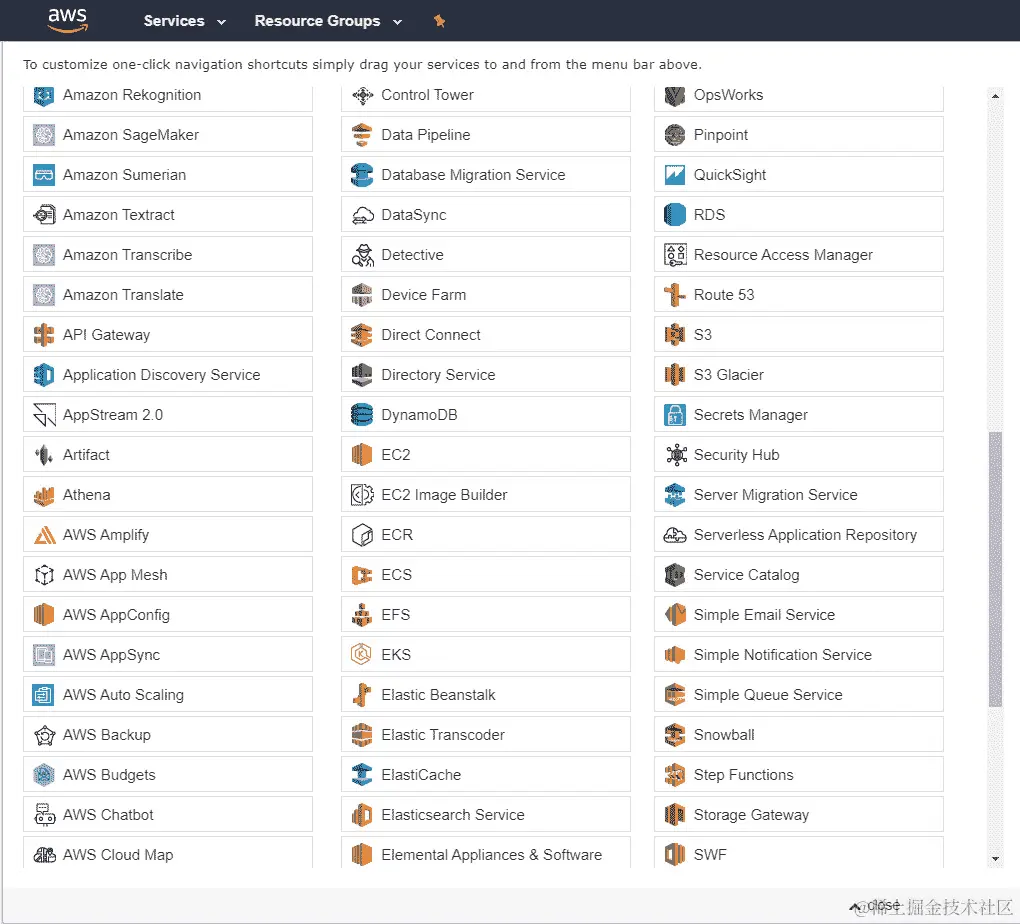Image resolution: width=1020 pixels, height=924 pixels.
Task: Click the Secrets Manager lock icon
Action: (675, 415)
